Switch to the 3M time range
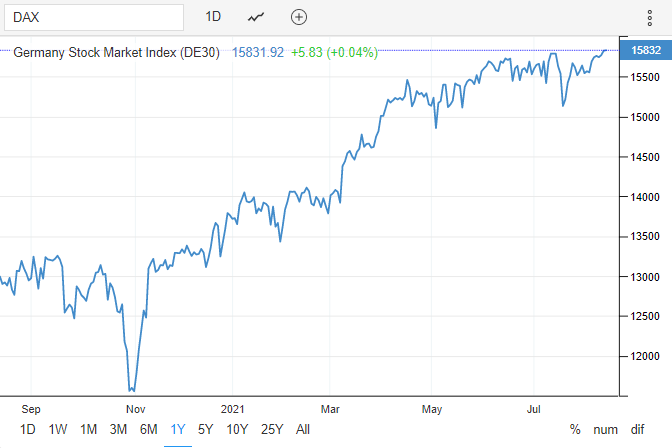The width and height of the screenshot is (672, 448). [118, 429]
